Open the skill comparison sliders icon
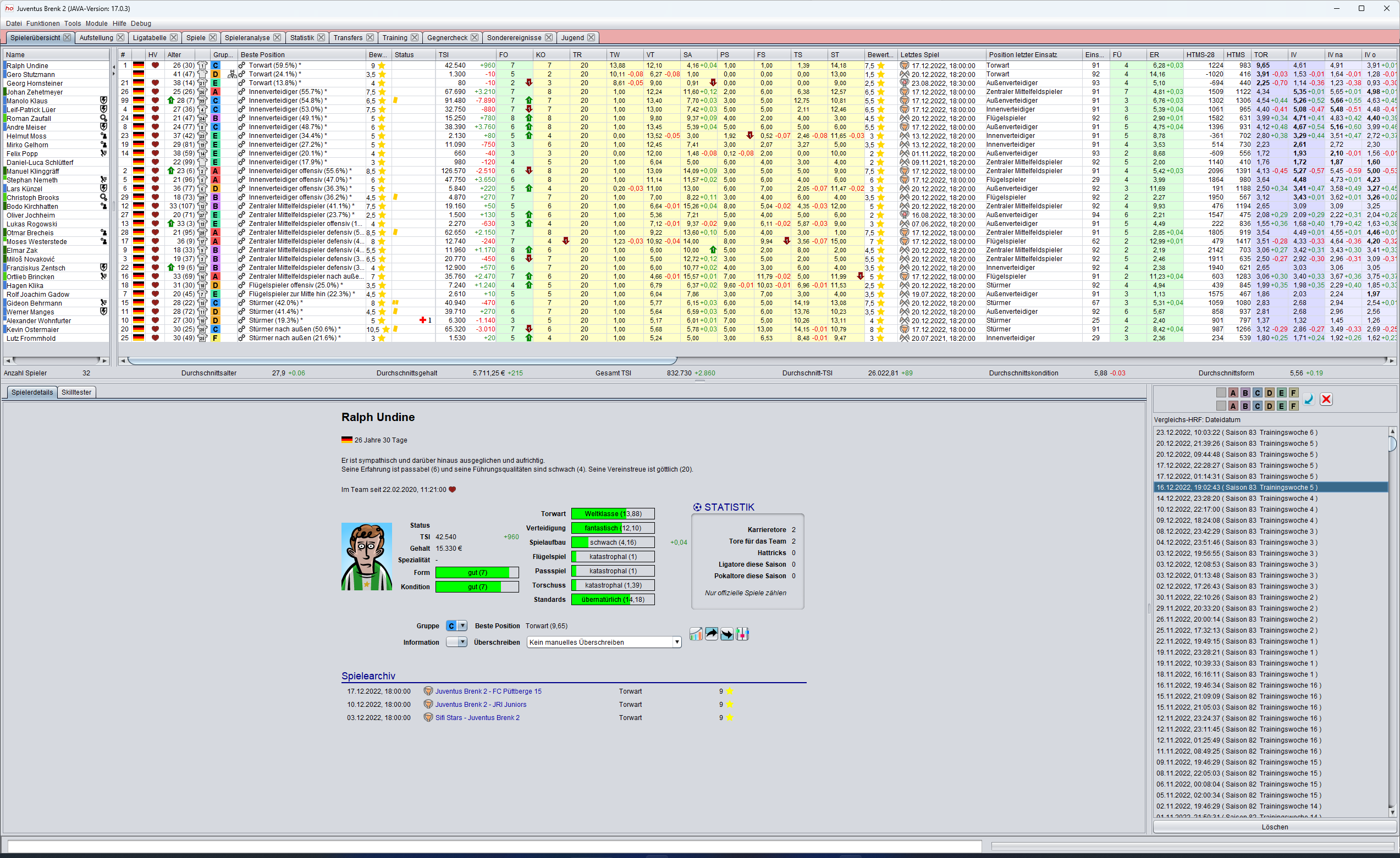 [742, 634]
